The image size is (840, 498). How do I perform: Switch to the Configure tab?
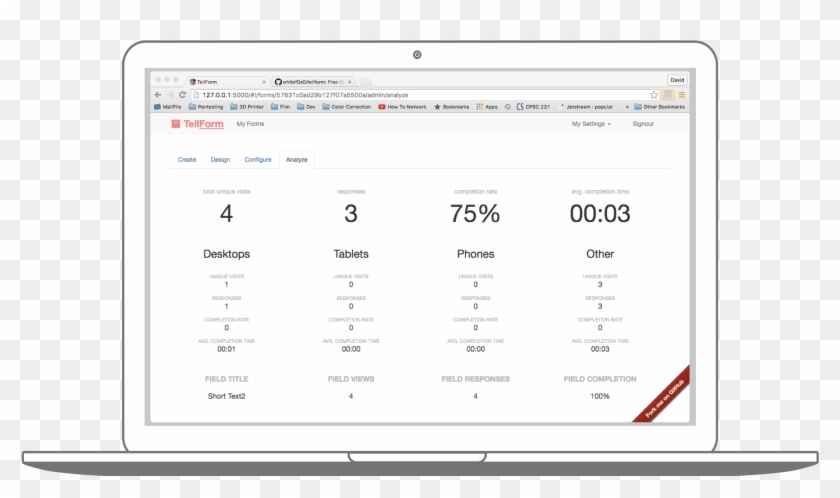pyautogui.click(x=258, y=159)
